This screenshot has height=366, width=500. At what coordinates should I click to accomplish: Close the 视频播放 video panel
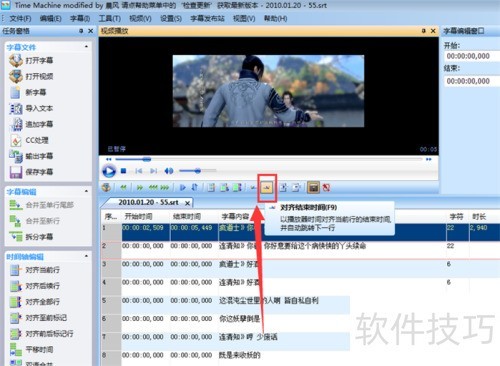pos(433,31)
